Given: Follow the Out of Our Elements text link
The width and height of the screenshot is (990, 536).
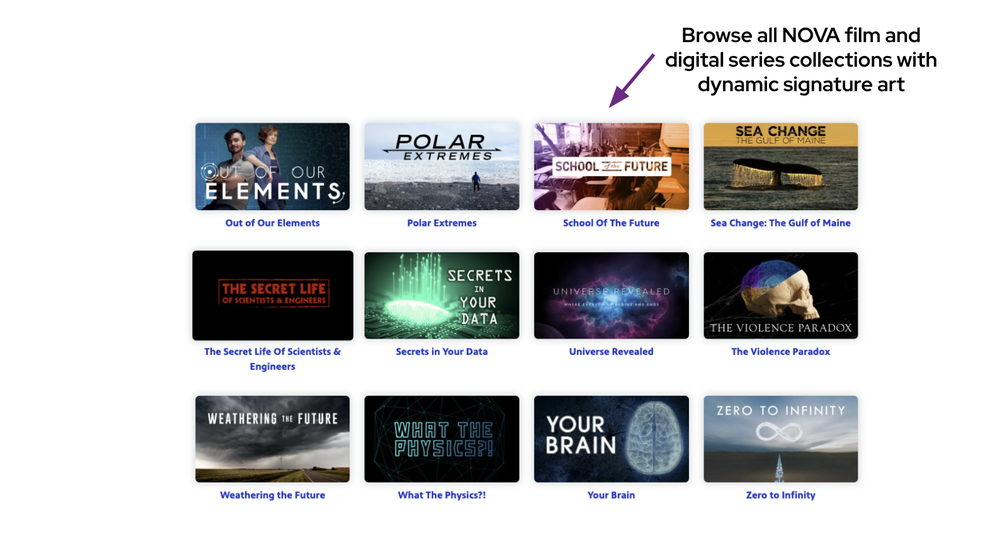Looking at the screenshot, I should point(272,223).
